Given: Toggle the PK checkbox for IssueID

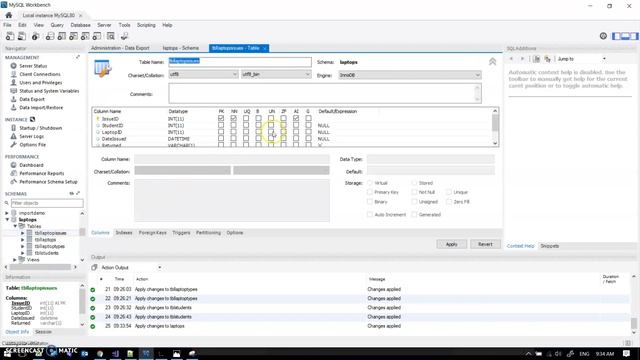Looking at the screenshot, I should pos(221,118).
